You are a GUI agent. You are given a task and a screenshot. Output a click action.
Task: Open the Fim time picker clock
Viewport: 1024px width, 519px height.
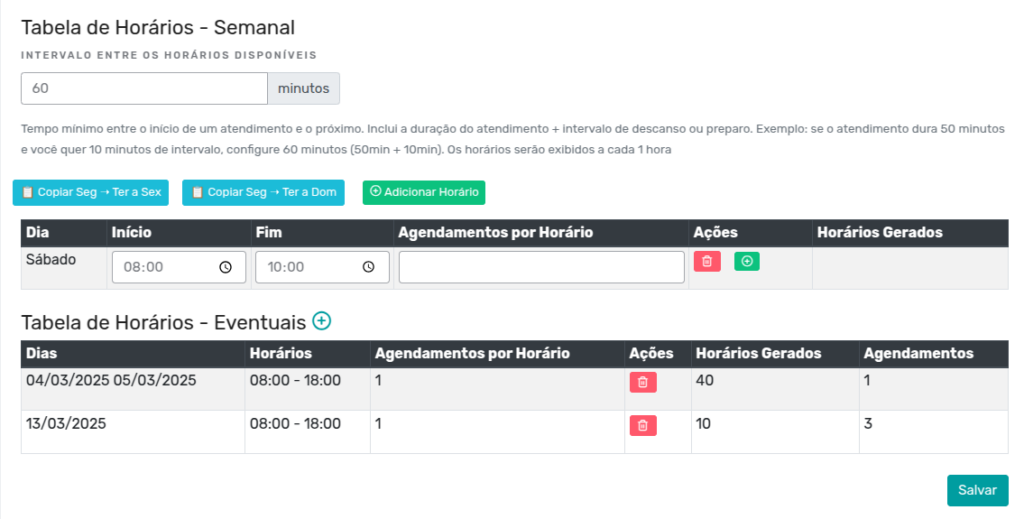click(x=368, y=267)
